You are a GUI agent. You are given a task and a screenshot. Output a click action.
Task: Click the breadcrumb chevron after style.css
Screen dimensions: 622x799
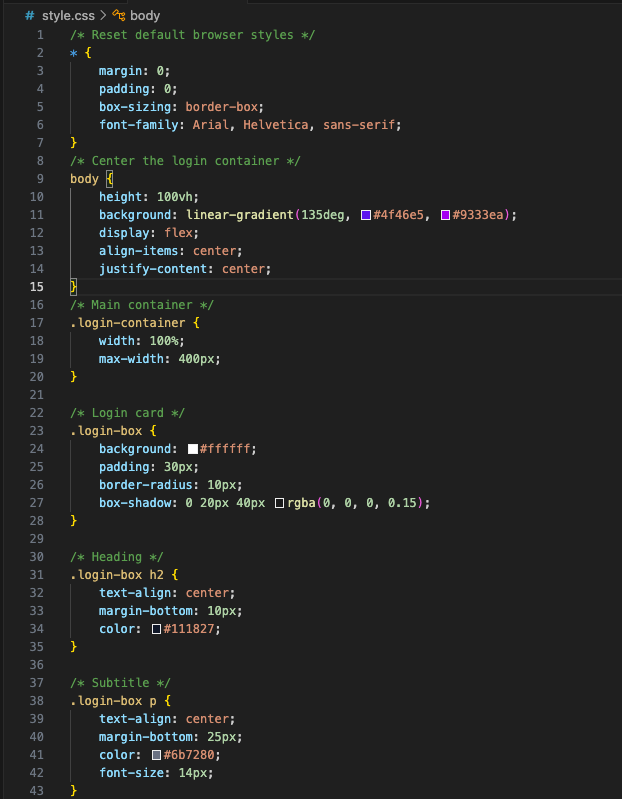click(103, 16)
